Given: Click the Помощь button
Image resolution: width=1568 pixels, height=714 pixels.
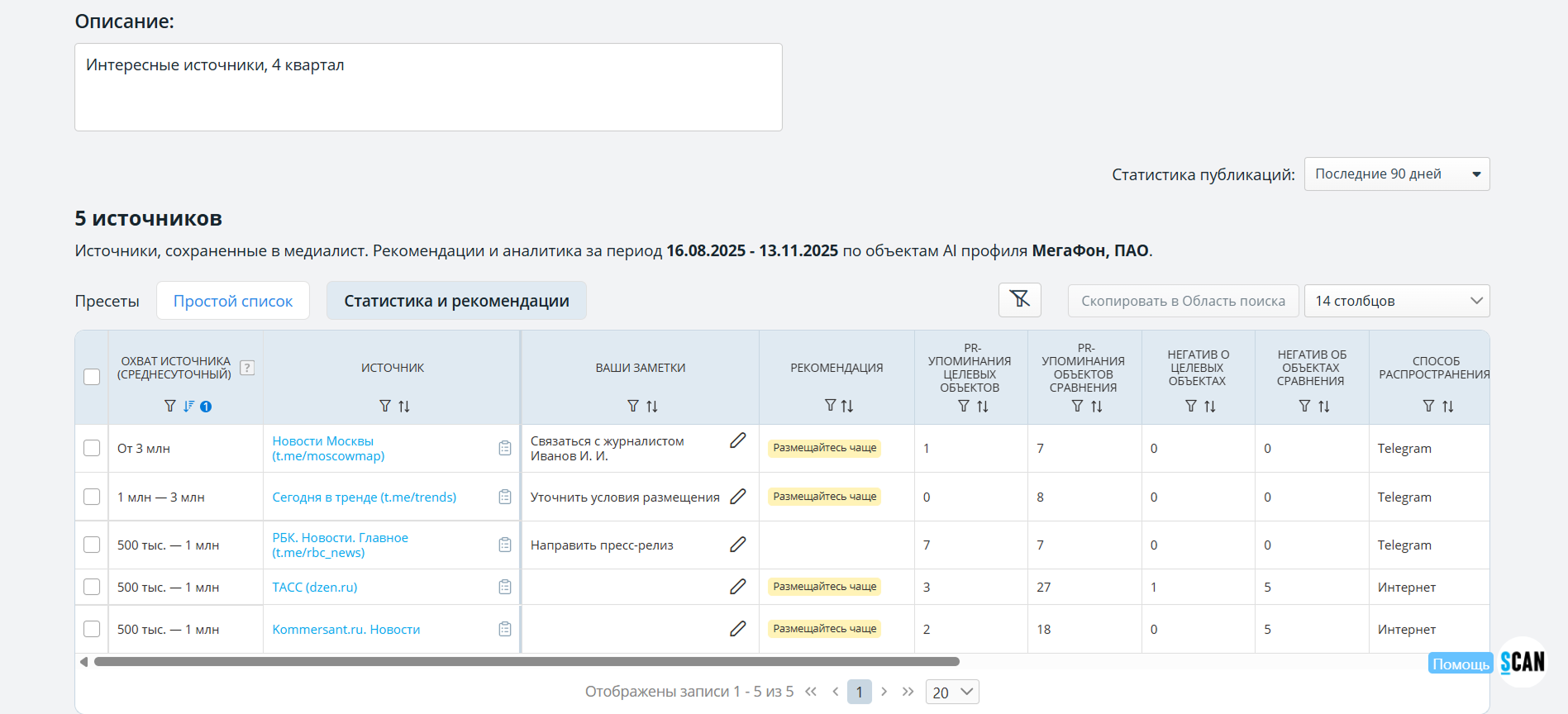Looking at the screenshot, I should 1460,664.
